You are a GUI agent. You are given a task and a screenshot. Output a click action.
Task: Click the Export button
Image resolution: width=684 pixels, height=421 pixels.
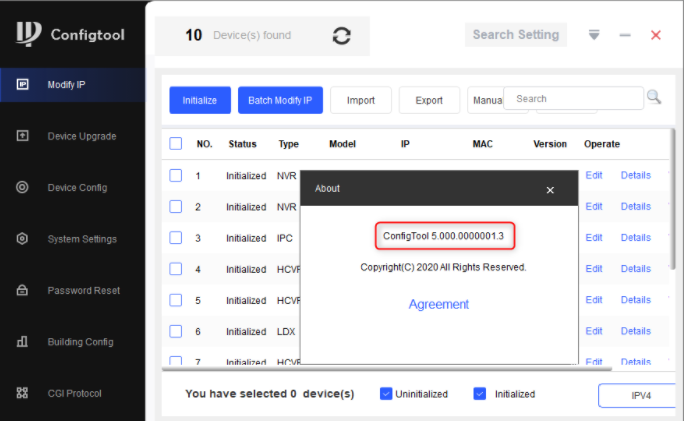[x=429, y=100]
